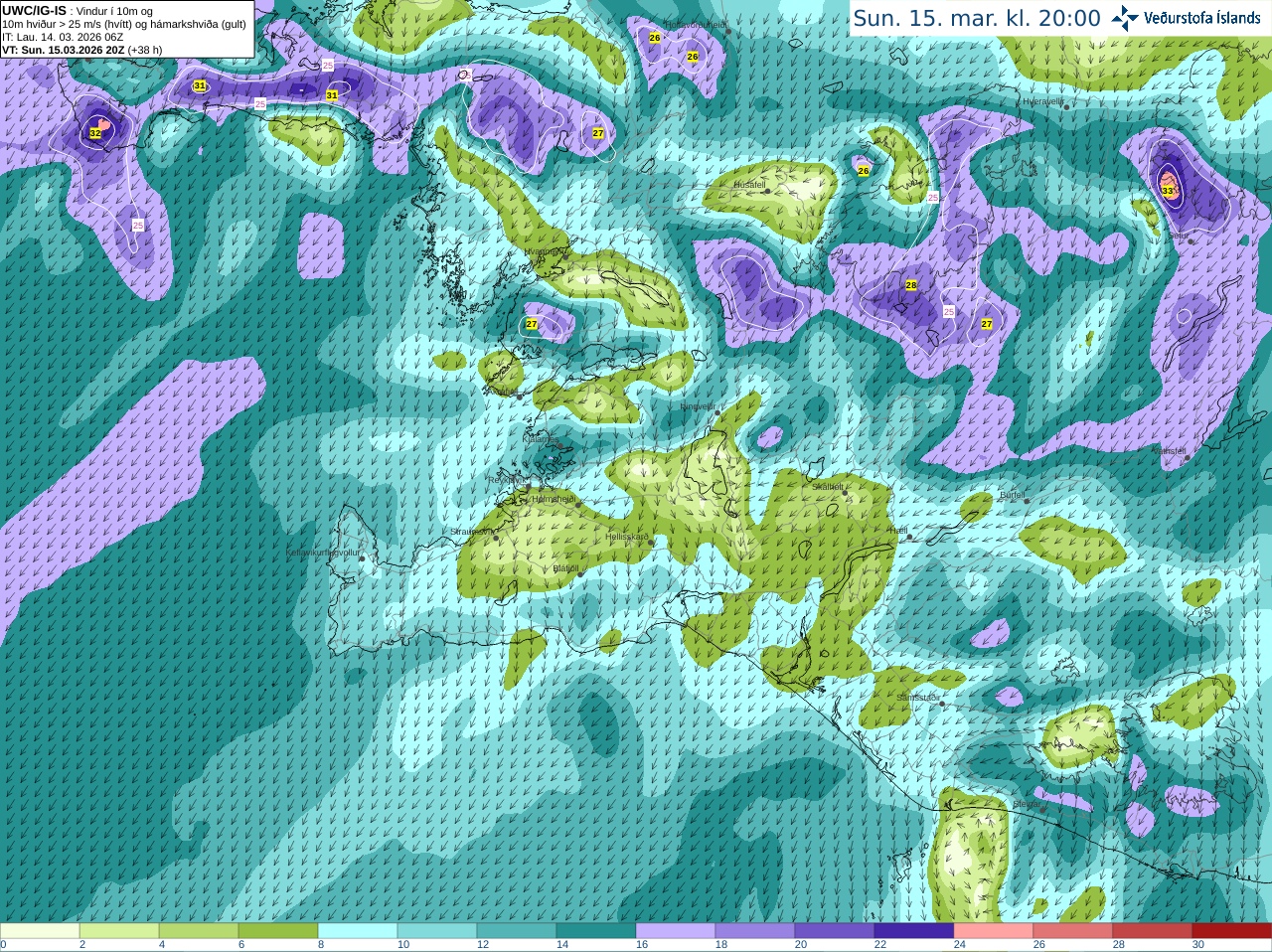Pick the 16–18 m/s lavender swatch

pos(676,931)
